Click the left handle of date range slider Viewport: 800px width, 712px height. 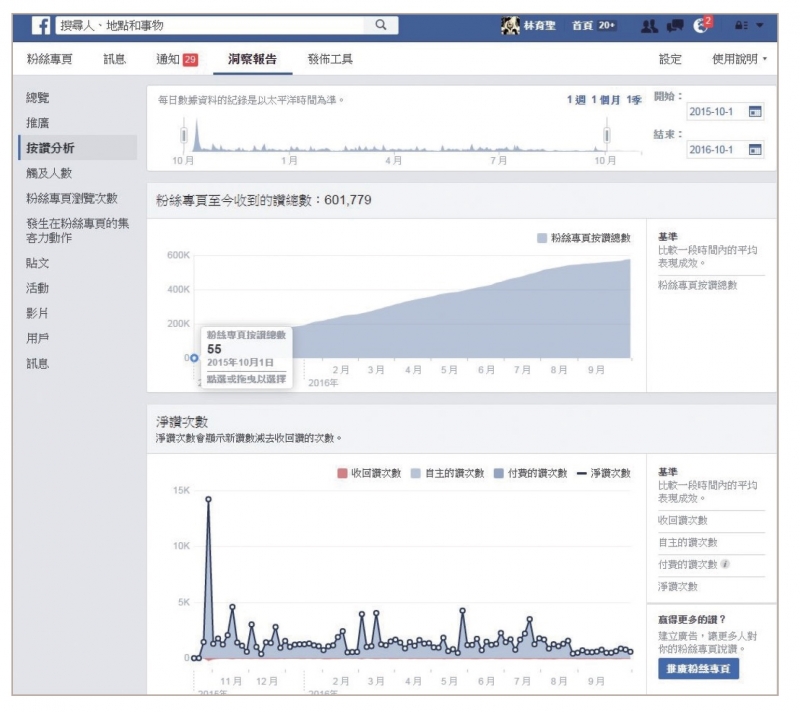pos(184,135)
